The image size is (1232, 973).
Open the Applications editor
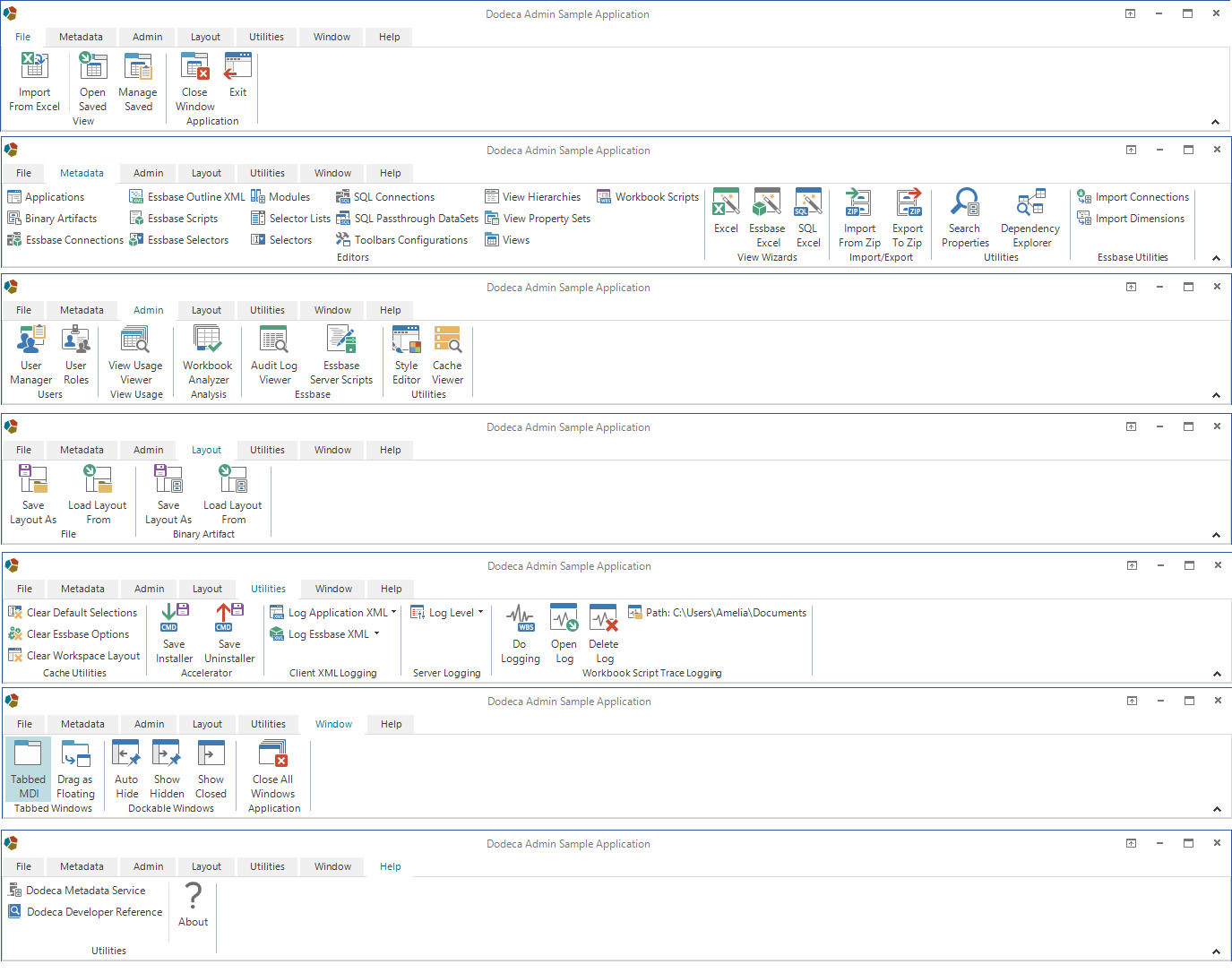[46, 197]
